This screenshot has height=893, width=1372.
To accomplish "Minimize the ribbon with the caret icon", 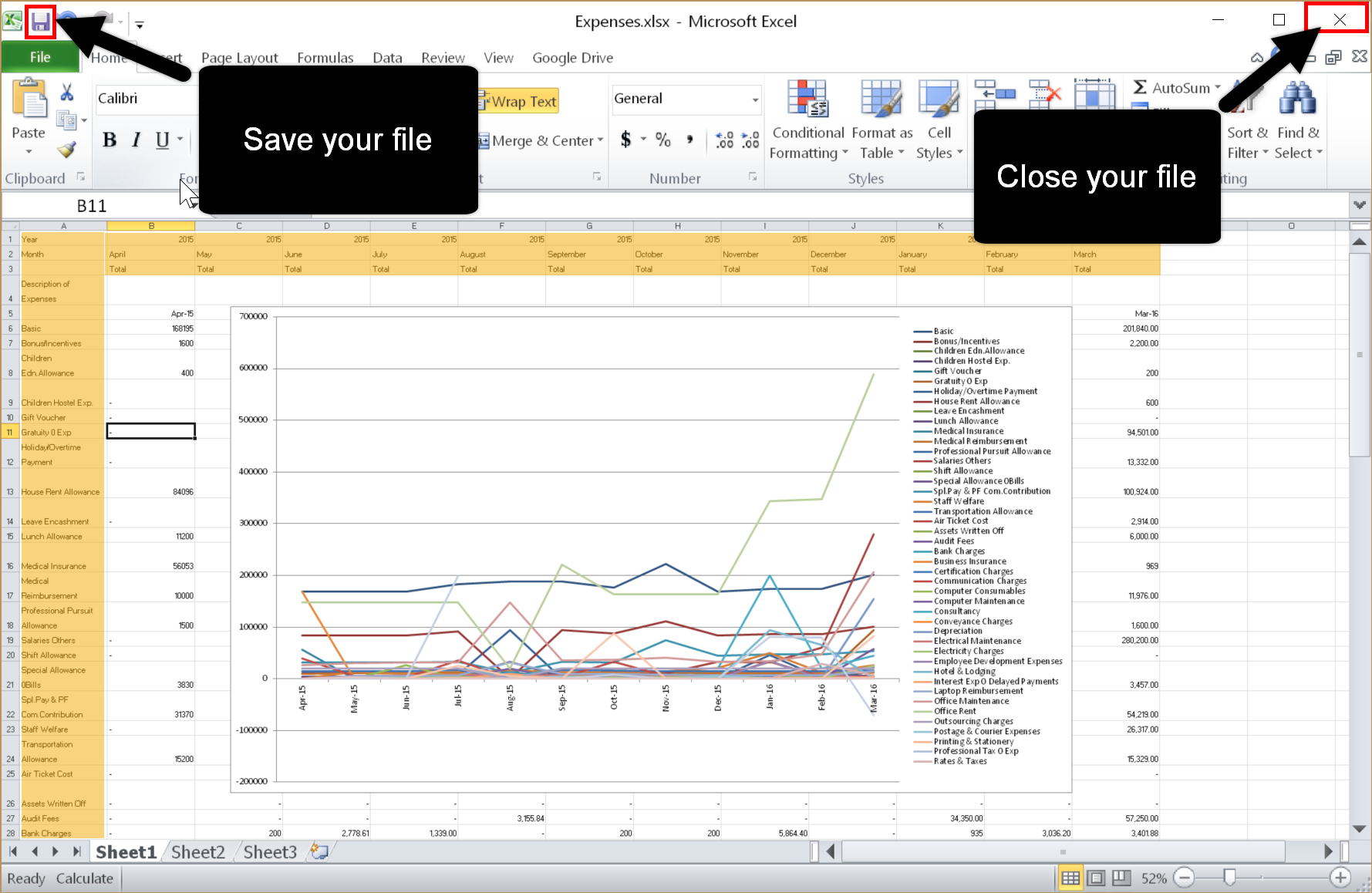I will coord(1257,58).
